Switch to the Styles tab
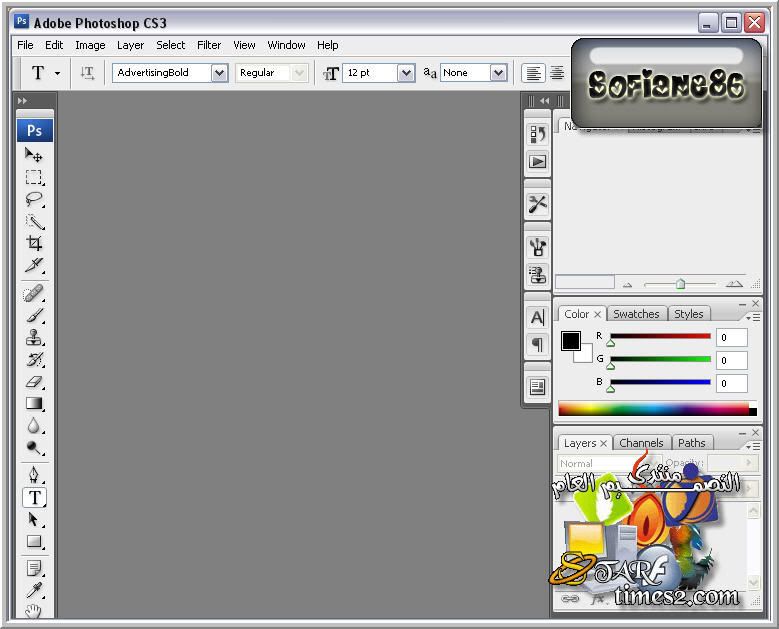The image size is (779, 629). [x=688, y=314]
